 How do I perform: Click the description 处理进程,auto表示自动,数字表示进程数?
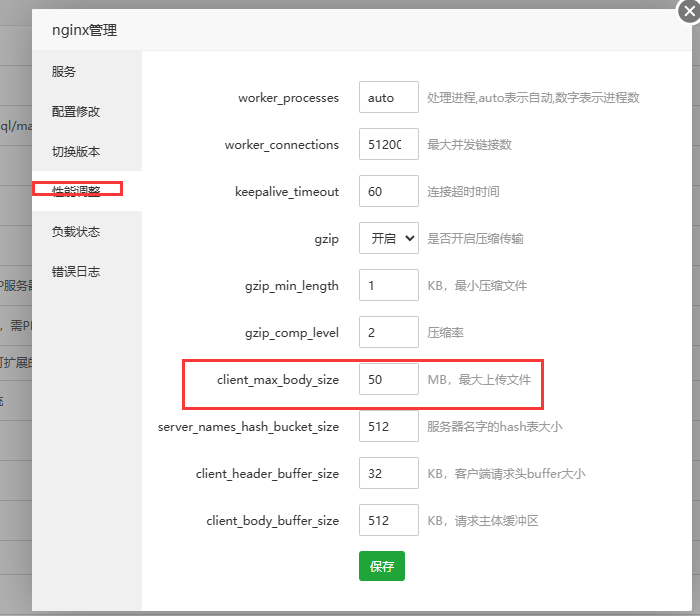(533, 98)
